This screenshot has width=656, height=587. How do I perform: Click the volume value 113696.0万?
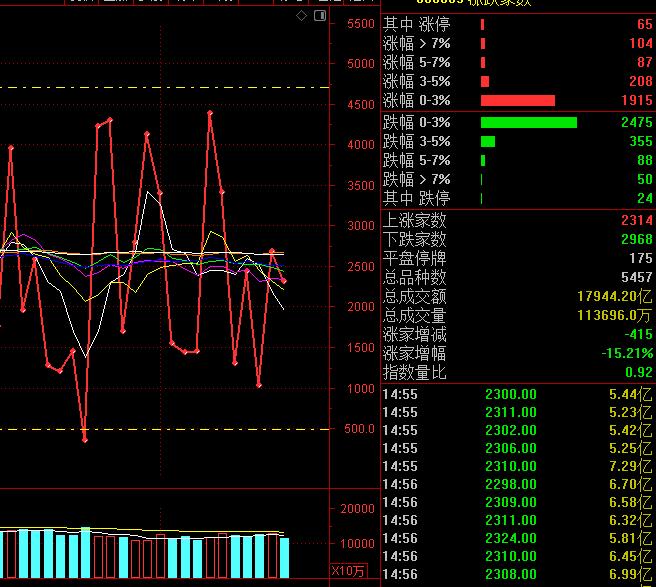(615, 315)
